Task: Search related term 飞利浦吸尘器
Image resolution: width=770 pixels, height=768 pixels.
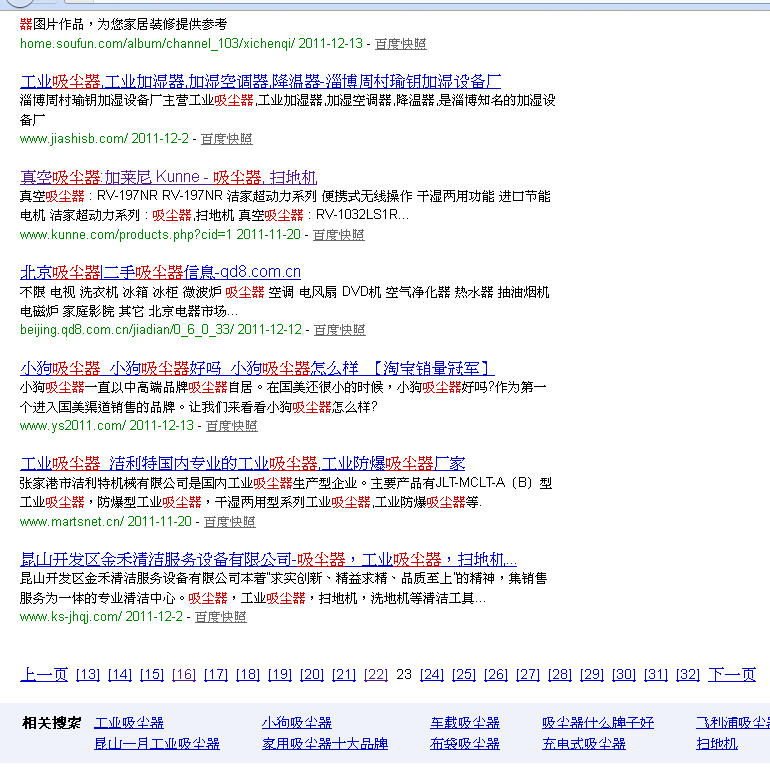Action: coord(733,723)
